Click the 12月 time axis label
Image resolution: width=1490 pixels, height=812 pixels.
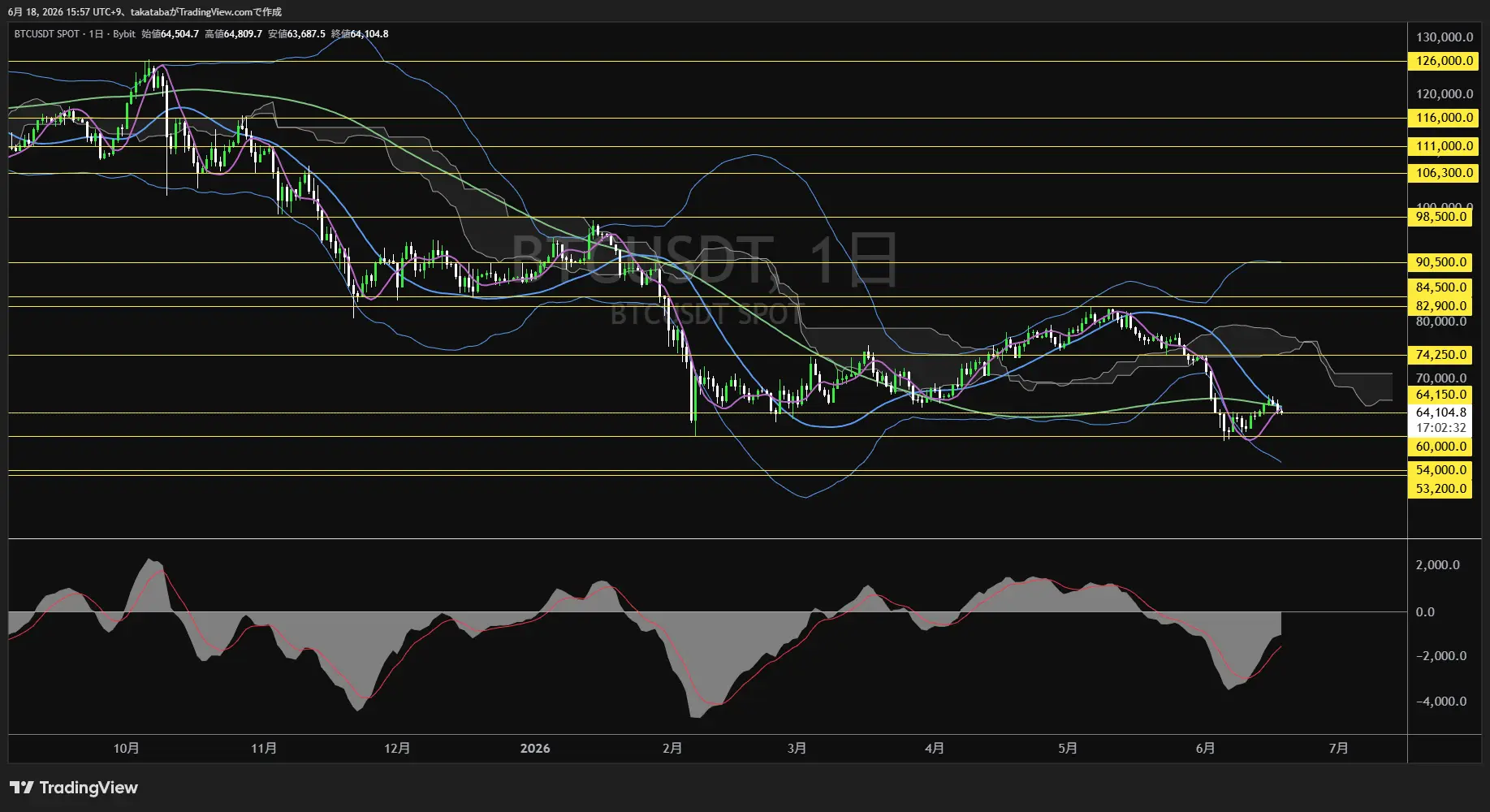[x=397, y=749]
